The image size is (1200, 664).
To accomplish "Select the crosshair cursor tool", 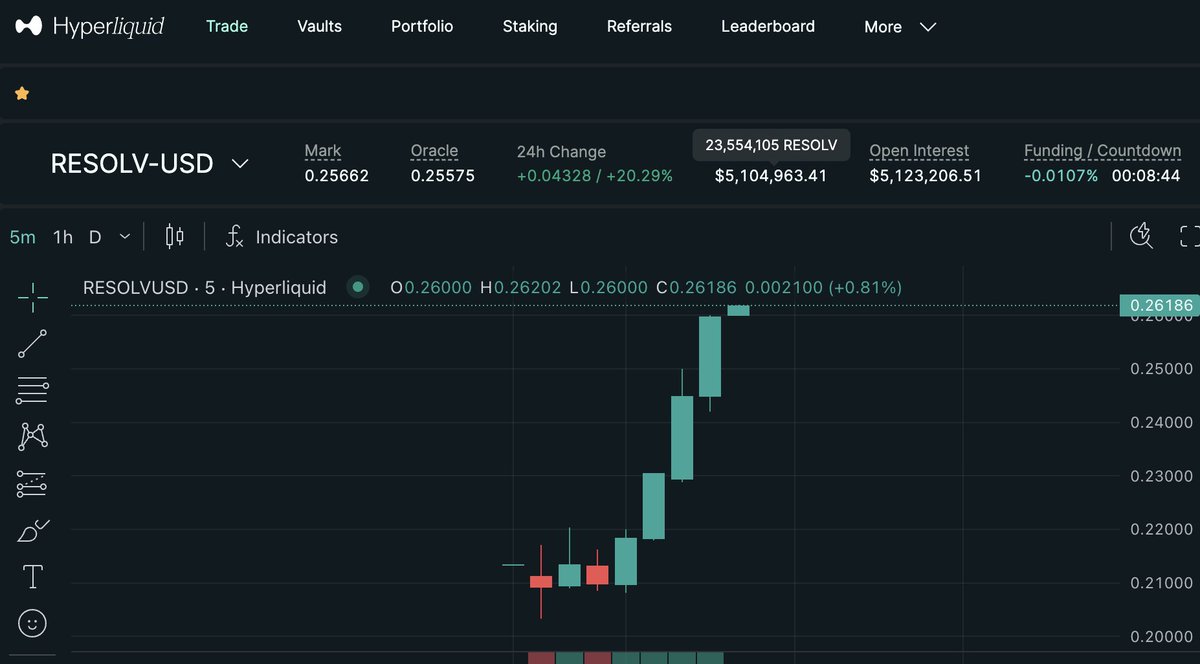I will click(32, 296).
